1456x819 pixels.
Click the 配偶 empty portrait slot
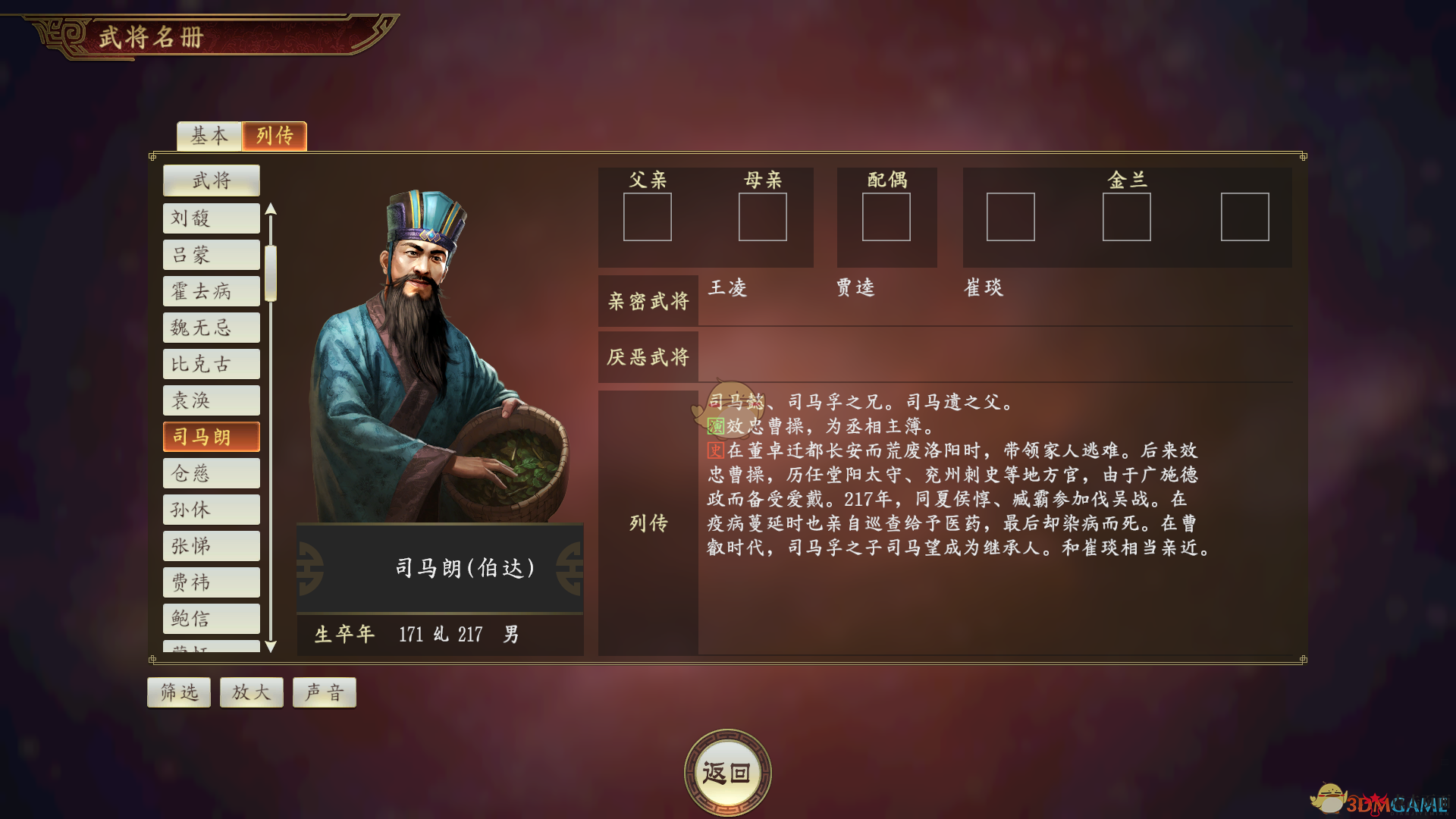[886, 217]
